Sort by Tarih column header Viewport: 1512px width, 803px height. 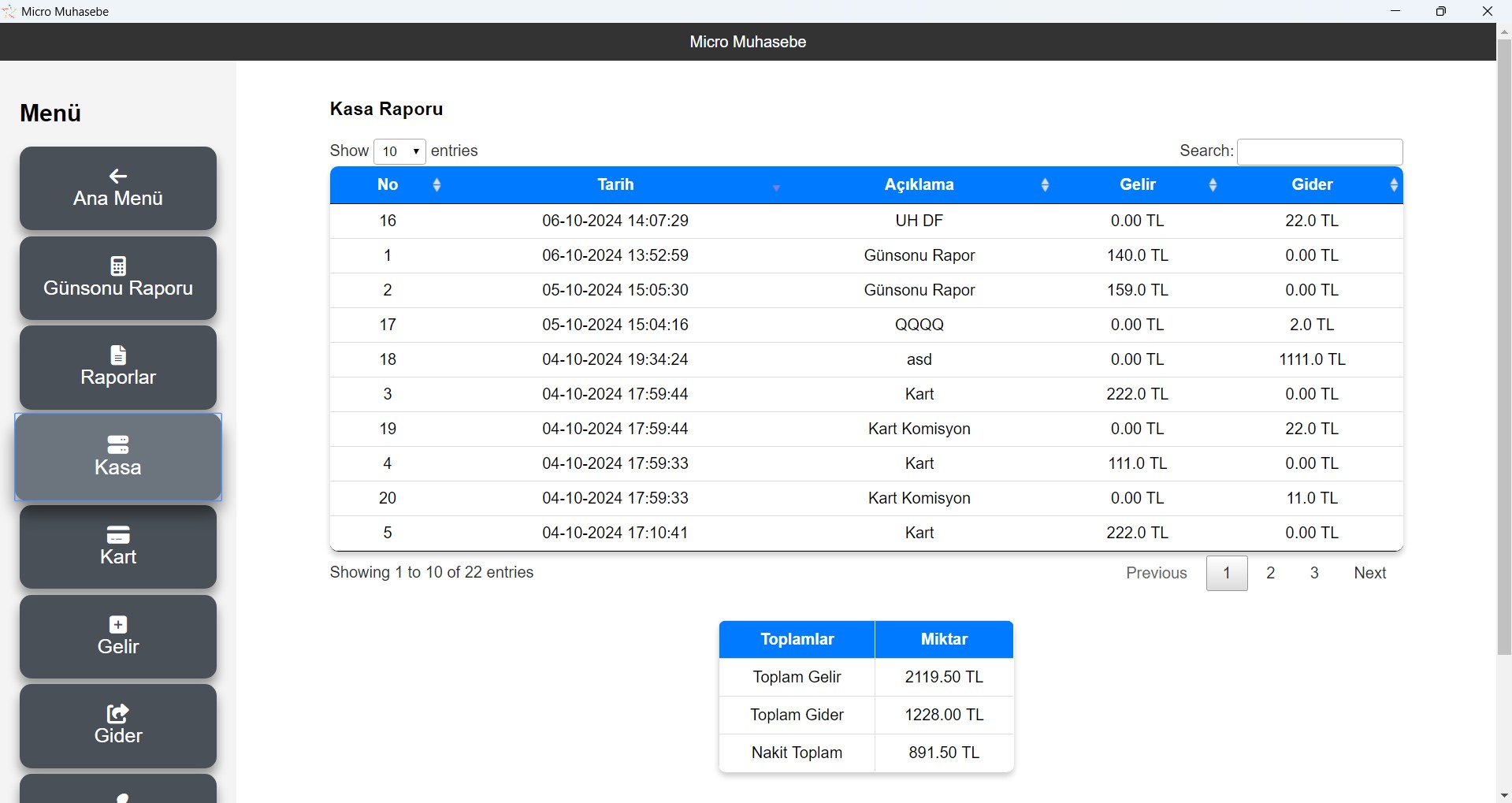coord(615,185)
